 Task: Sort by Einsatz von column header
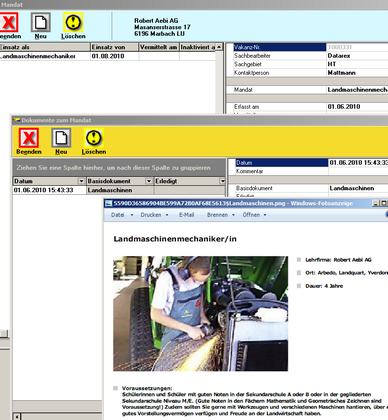(114, 47)
